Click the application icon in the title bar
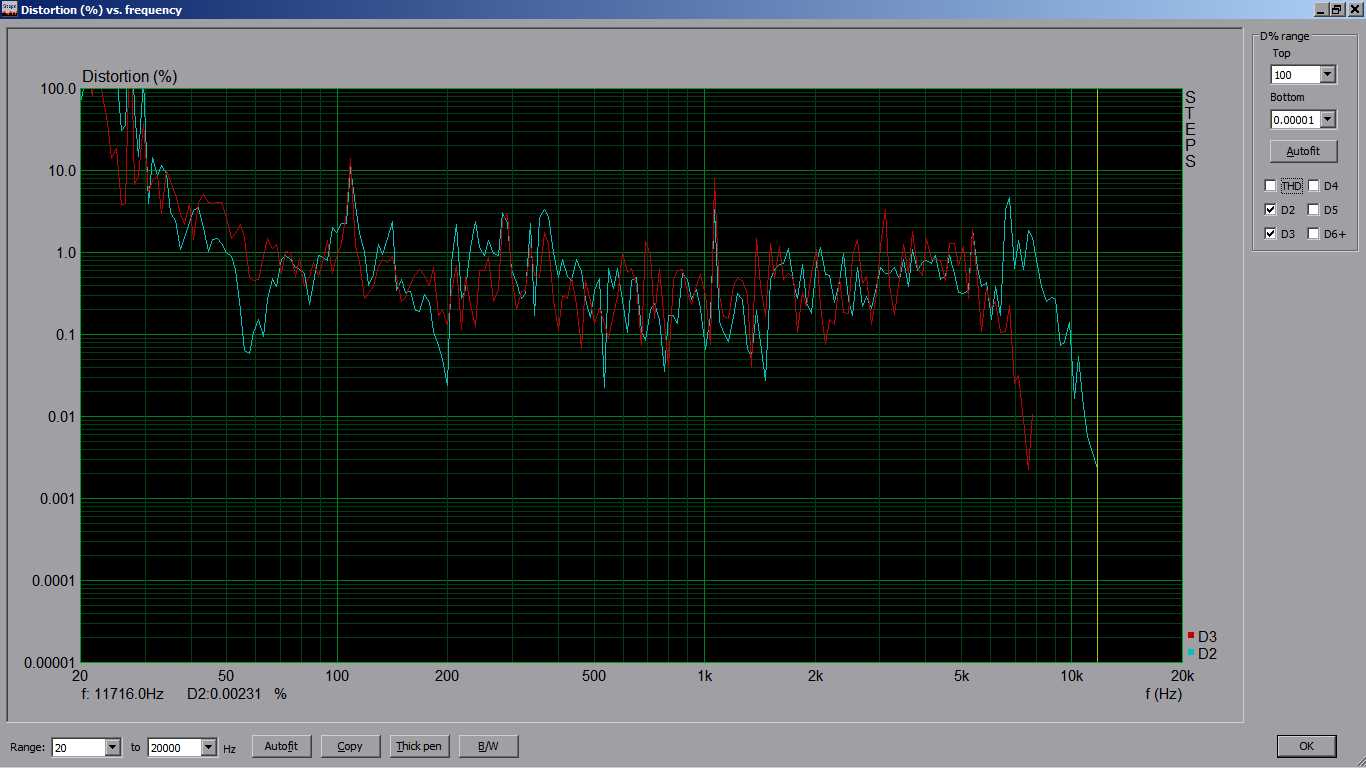Image resolution: width=1366 pixels, height=768 pixels. (10, 9)
